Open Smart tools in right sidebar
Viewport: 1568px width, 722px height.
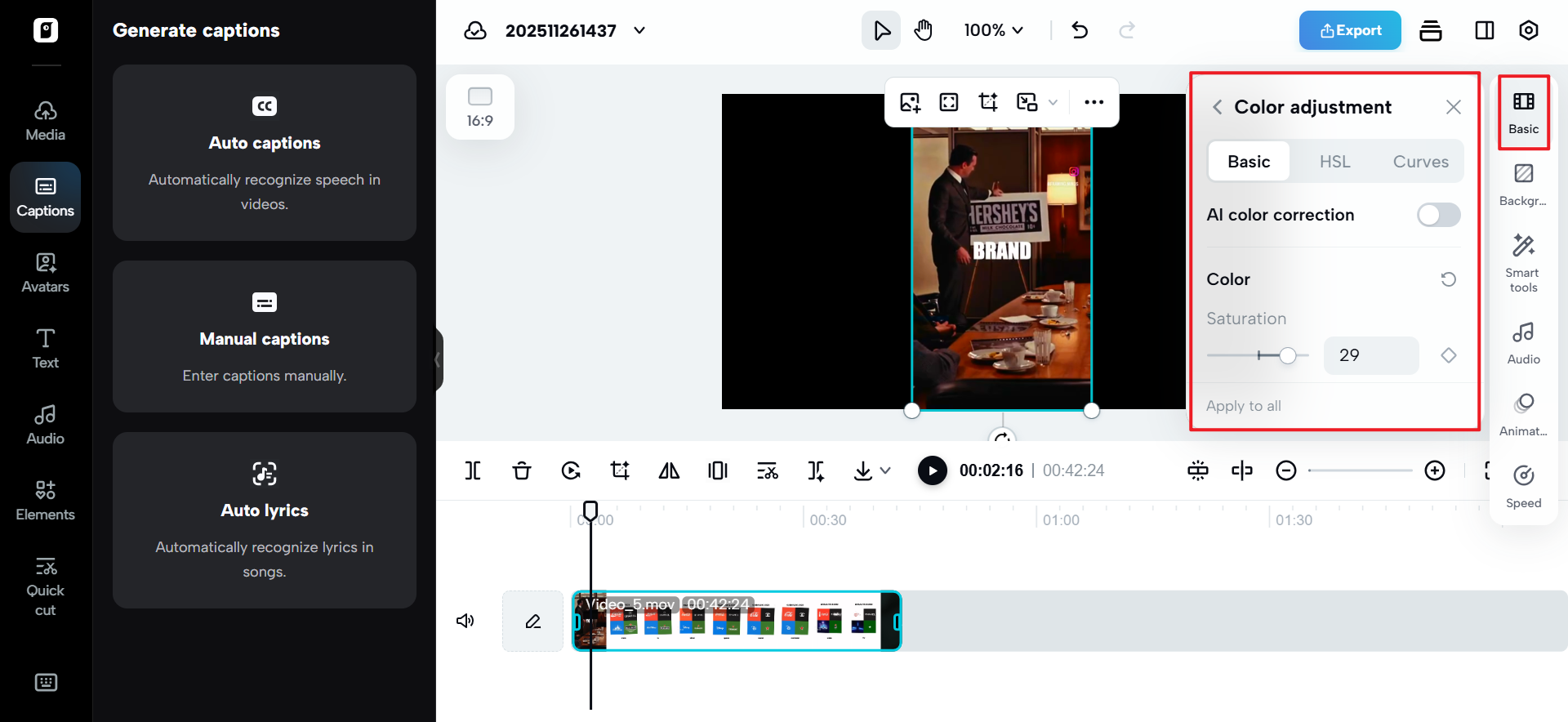(1524, 263)
